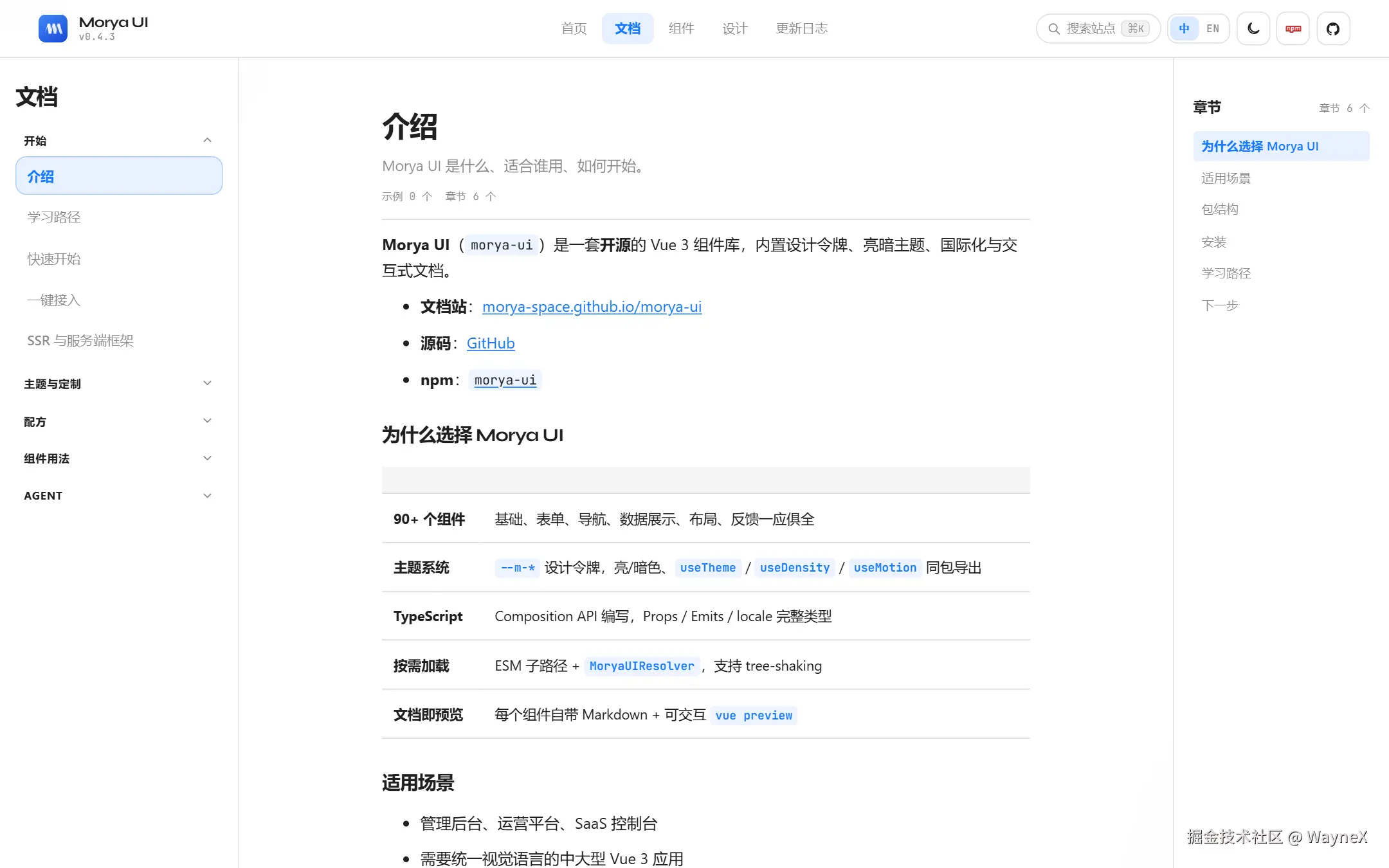The image size is (1389, 868).
Task: Open the GitHub icon in the header
Action: (x=1333, y=28)
